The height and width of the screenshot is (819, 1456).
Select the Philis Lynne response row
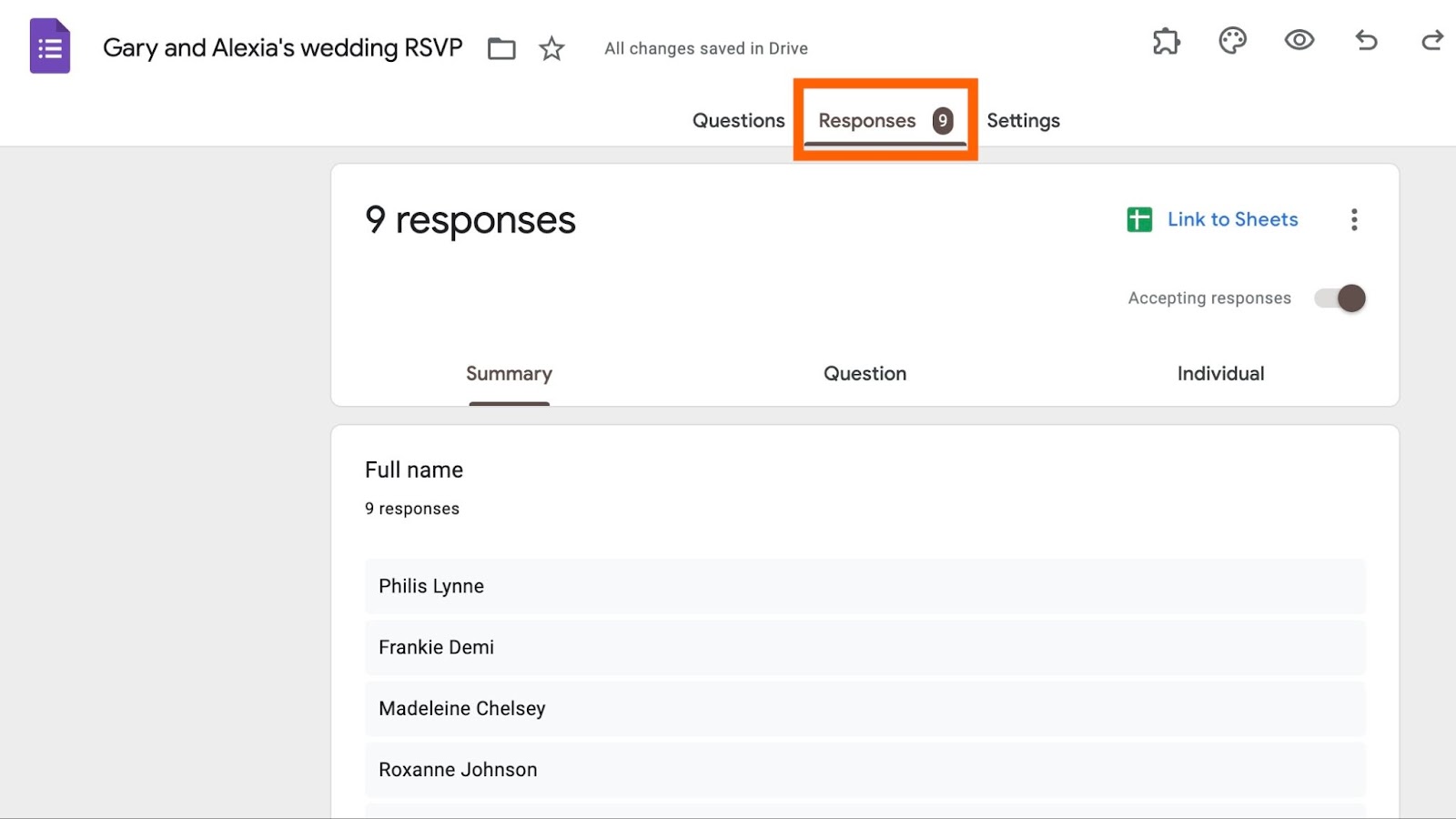[864, 586]
